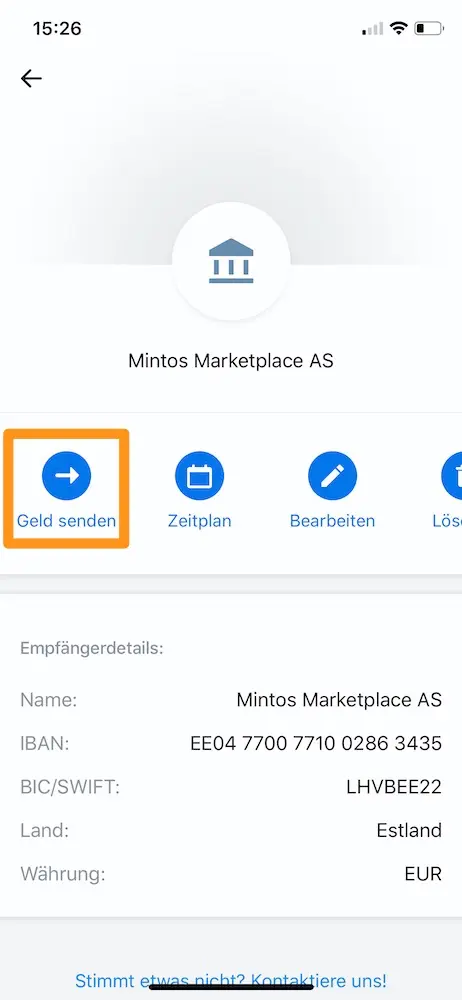Select the Geld senden label
Screen dimensions: 462x1000
tap(66, 521)
